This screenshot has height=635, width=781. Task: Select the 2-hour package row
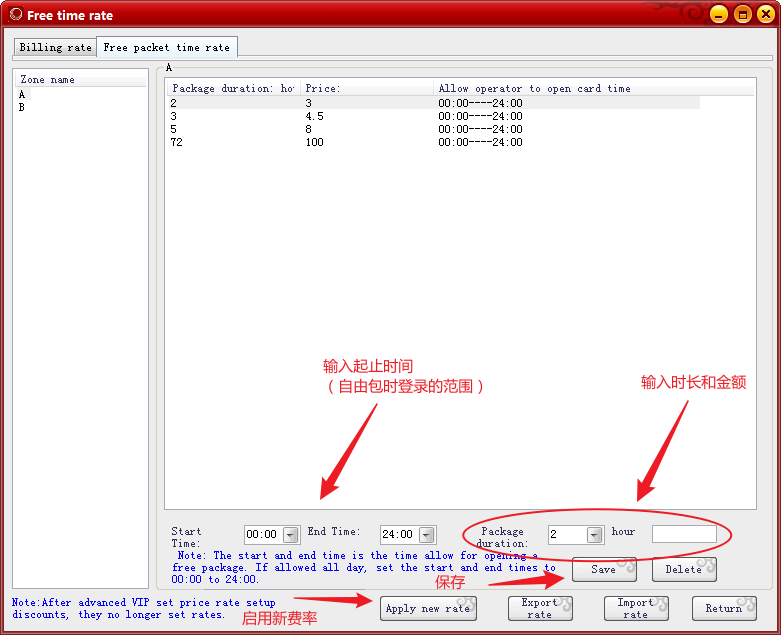[433, 103]
